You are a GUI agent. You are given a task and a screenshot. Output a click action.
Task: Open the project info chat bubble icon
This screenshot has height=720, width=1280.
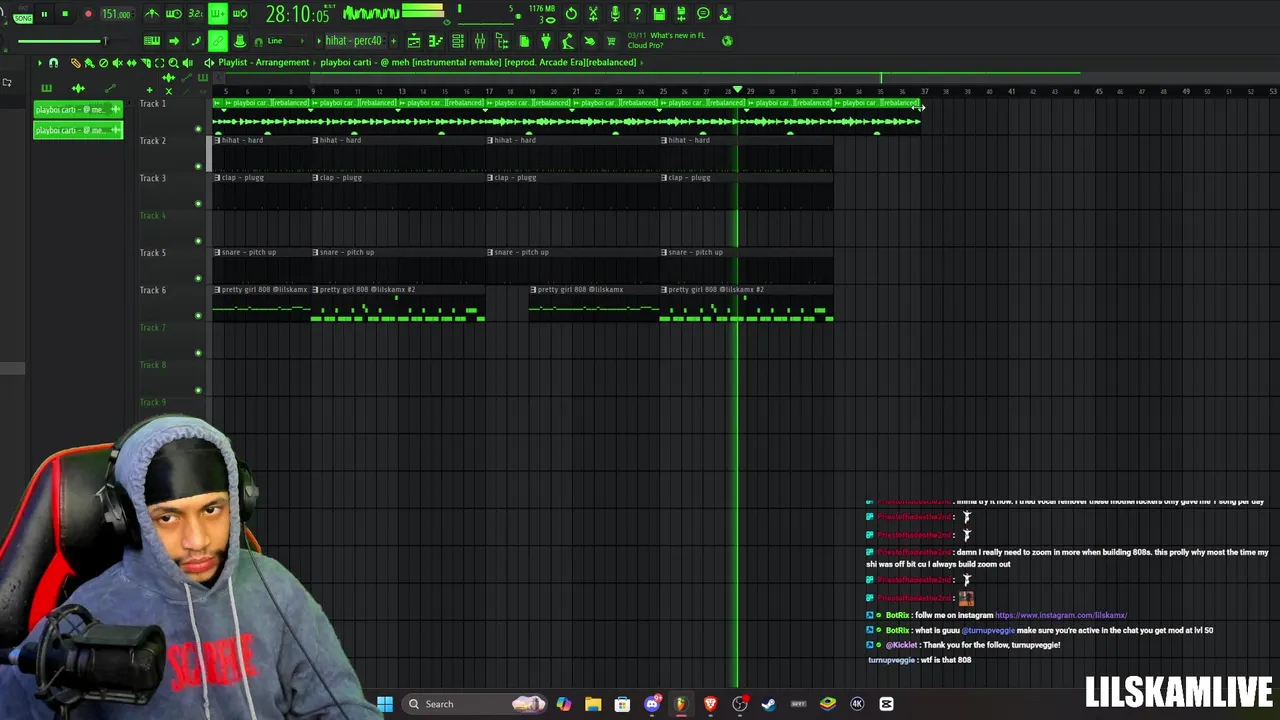coord(703,14)
